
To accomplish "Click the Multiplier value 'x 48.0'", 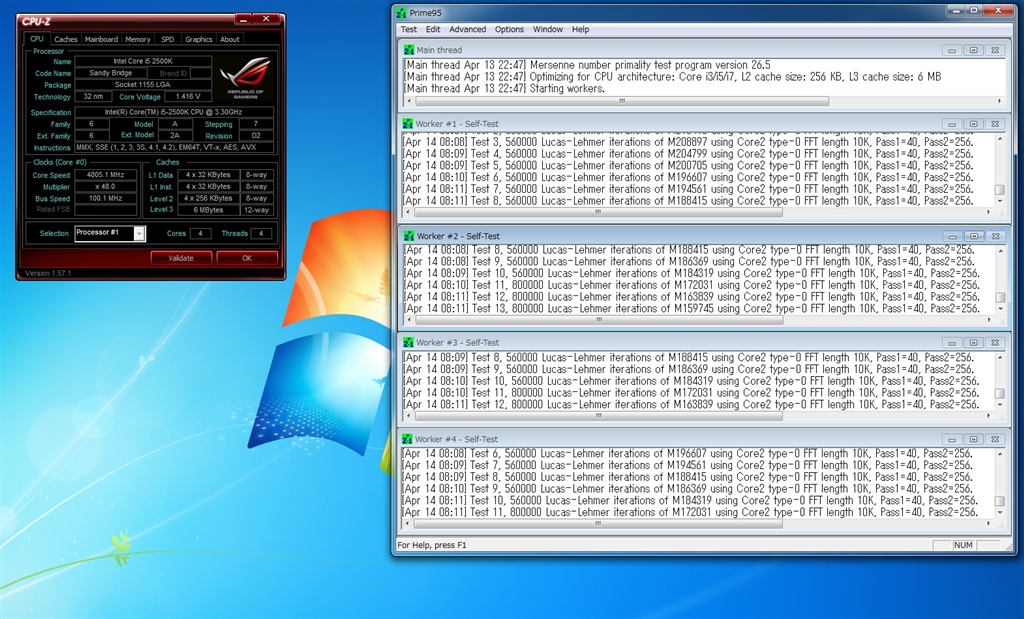I will click(106, 187).
